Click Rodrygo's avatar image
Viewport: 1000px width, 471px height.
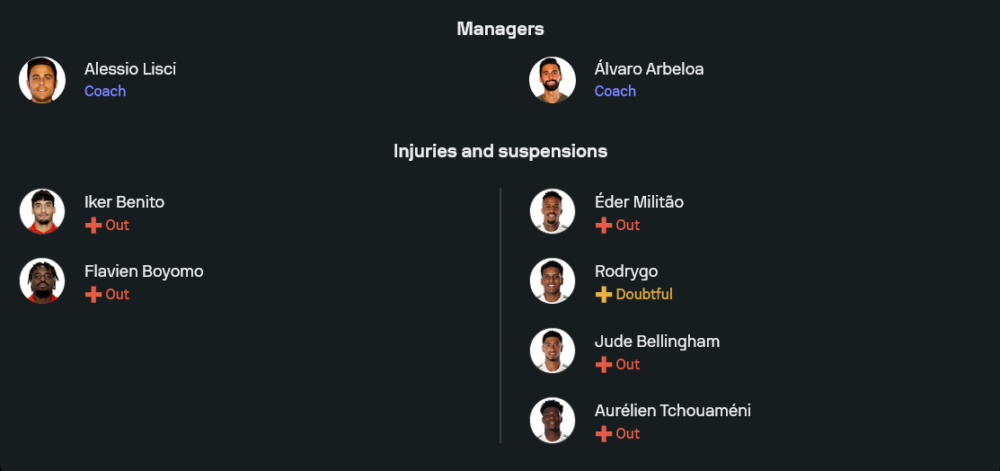click(x=552, y=281)
